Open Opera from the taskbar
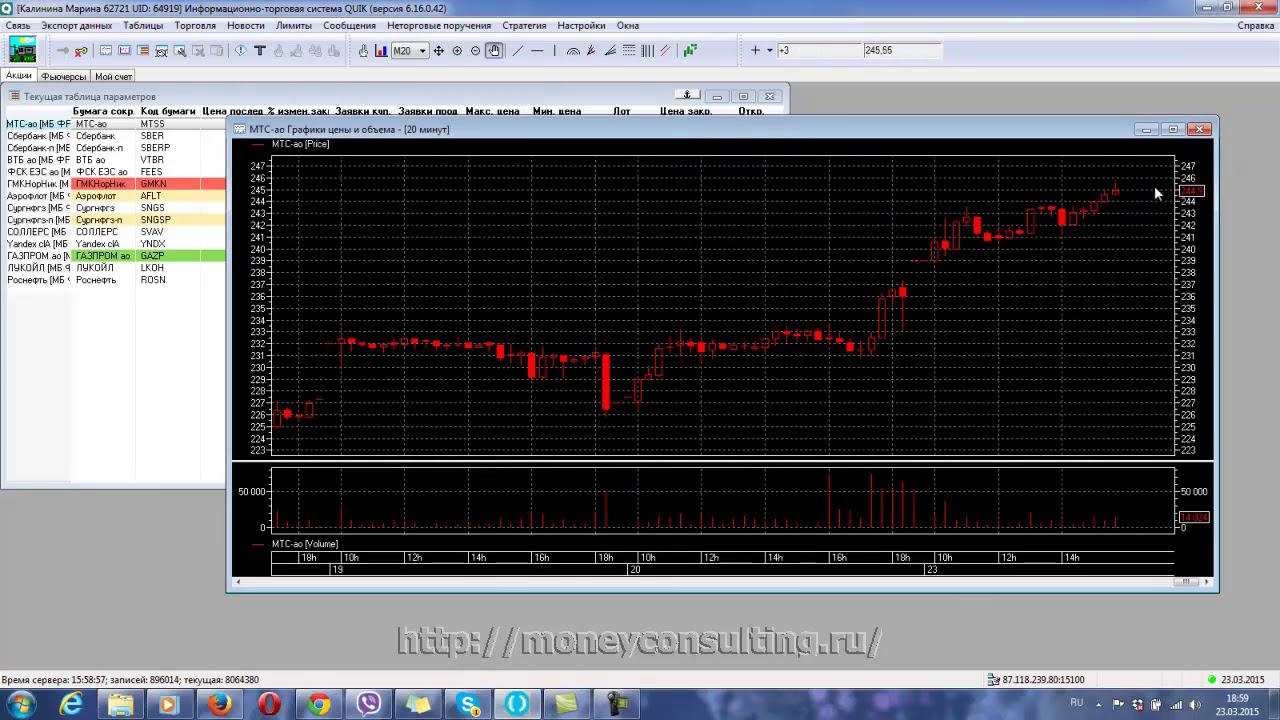The height and width of the screenshot is (720, 1280). [269, 705]
